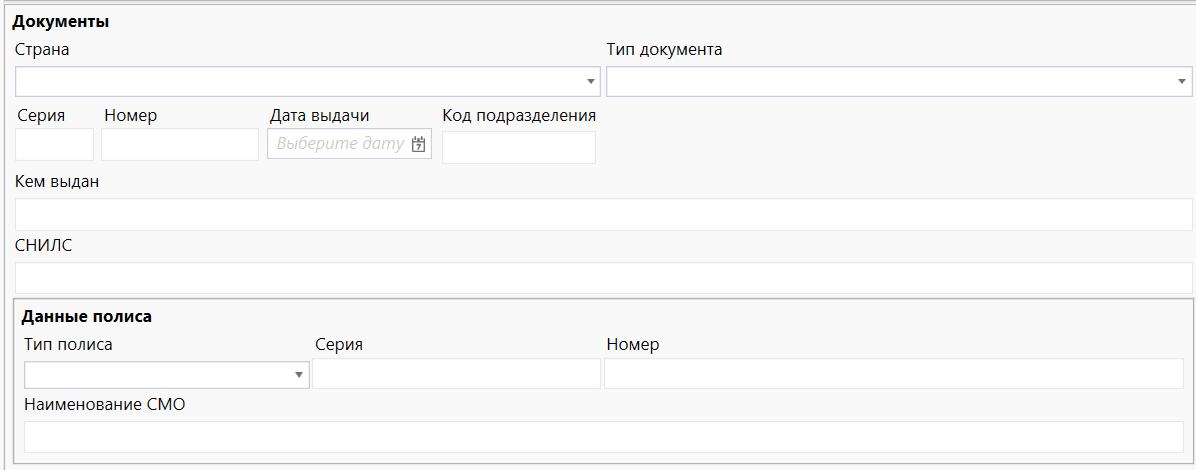Click inside the Тип документа combo box field

click(890, 82)
